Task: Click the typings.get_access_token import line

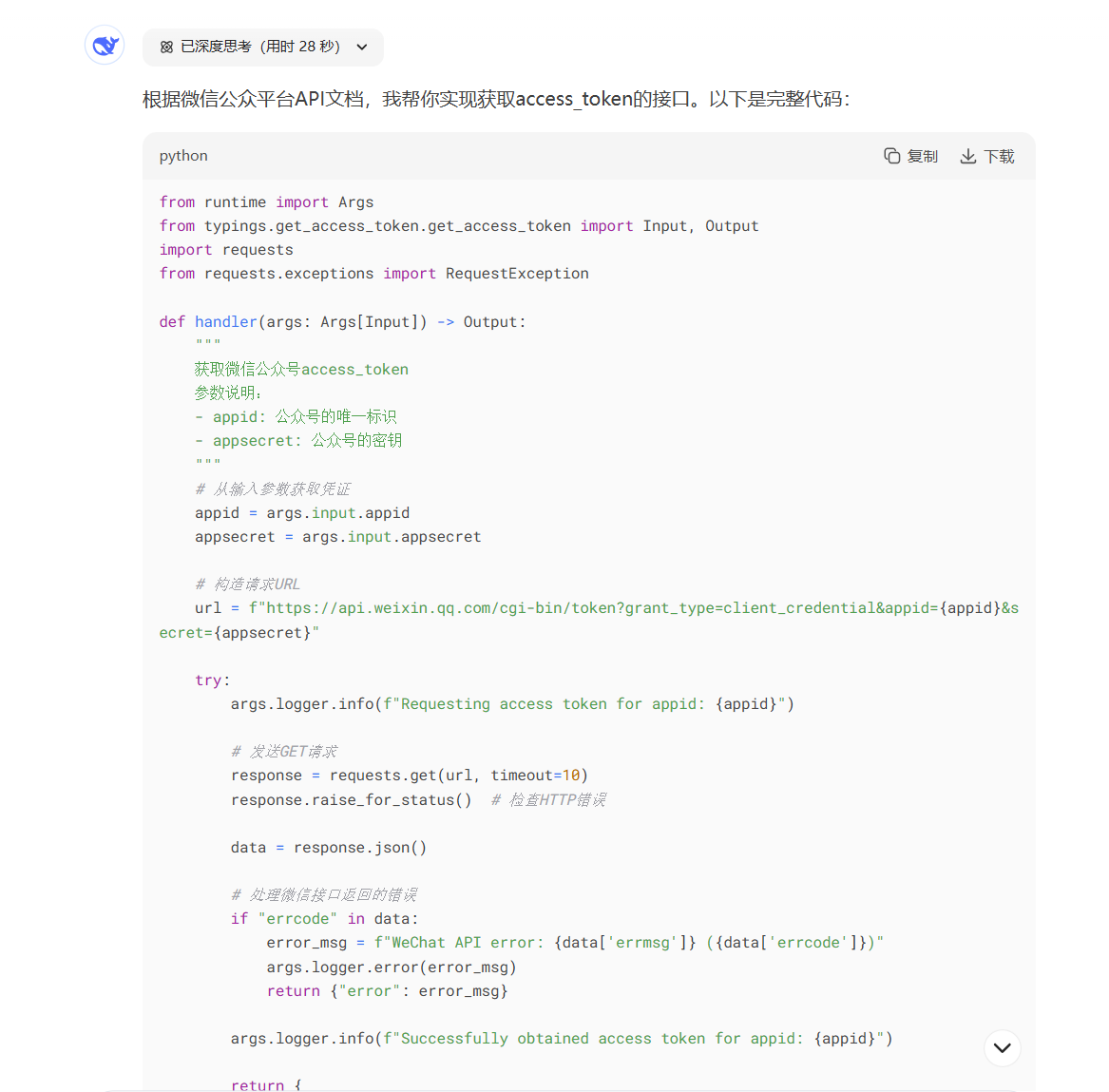Action: (458, 226)
